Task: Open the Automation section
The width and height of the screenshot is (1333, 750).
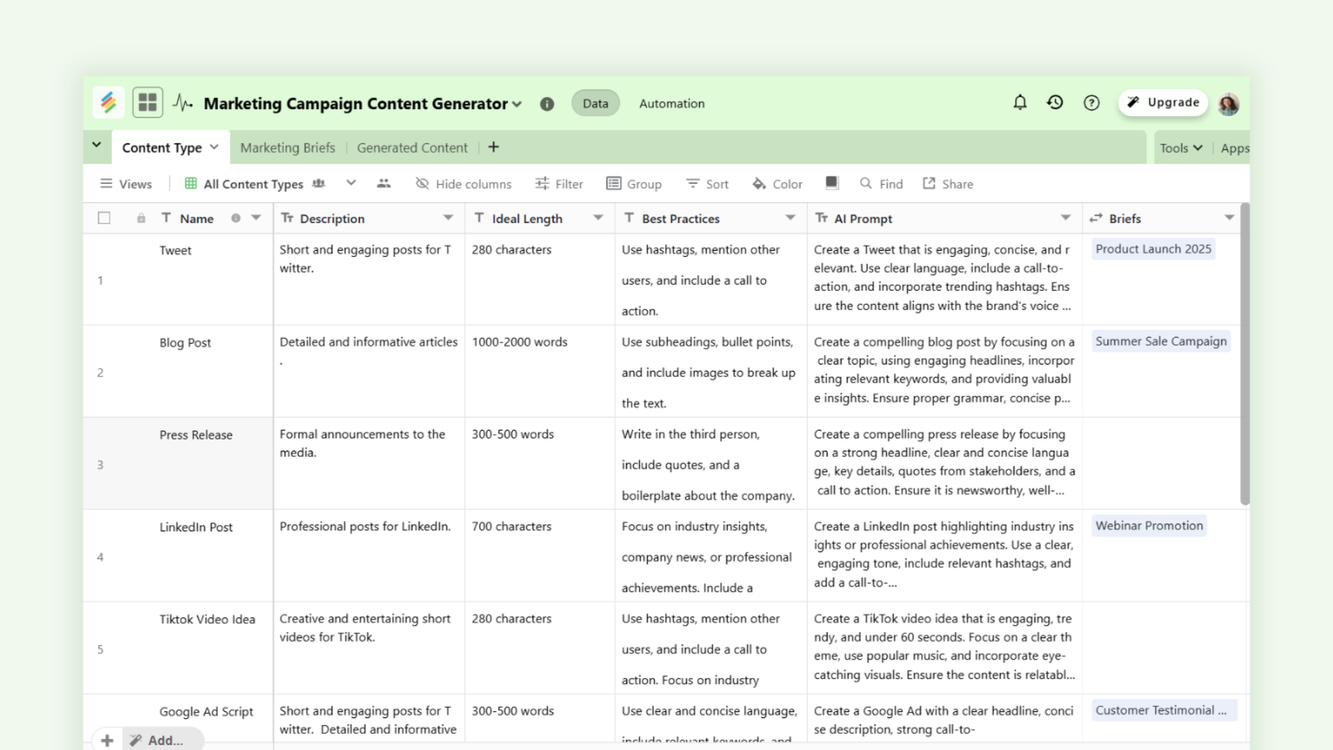Action: [x=671, y=103]
